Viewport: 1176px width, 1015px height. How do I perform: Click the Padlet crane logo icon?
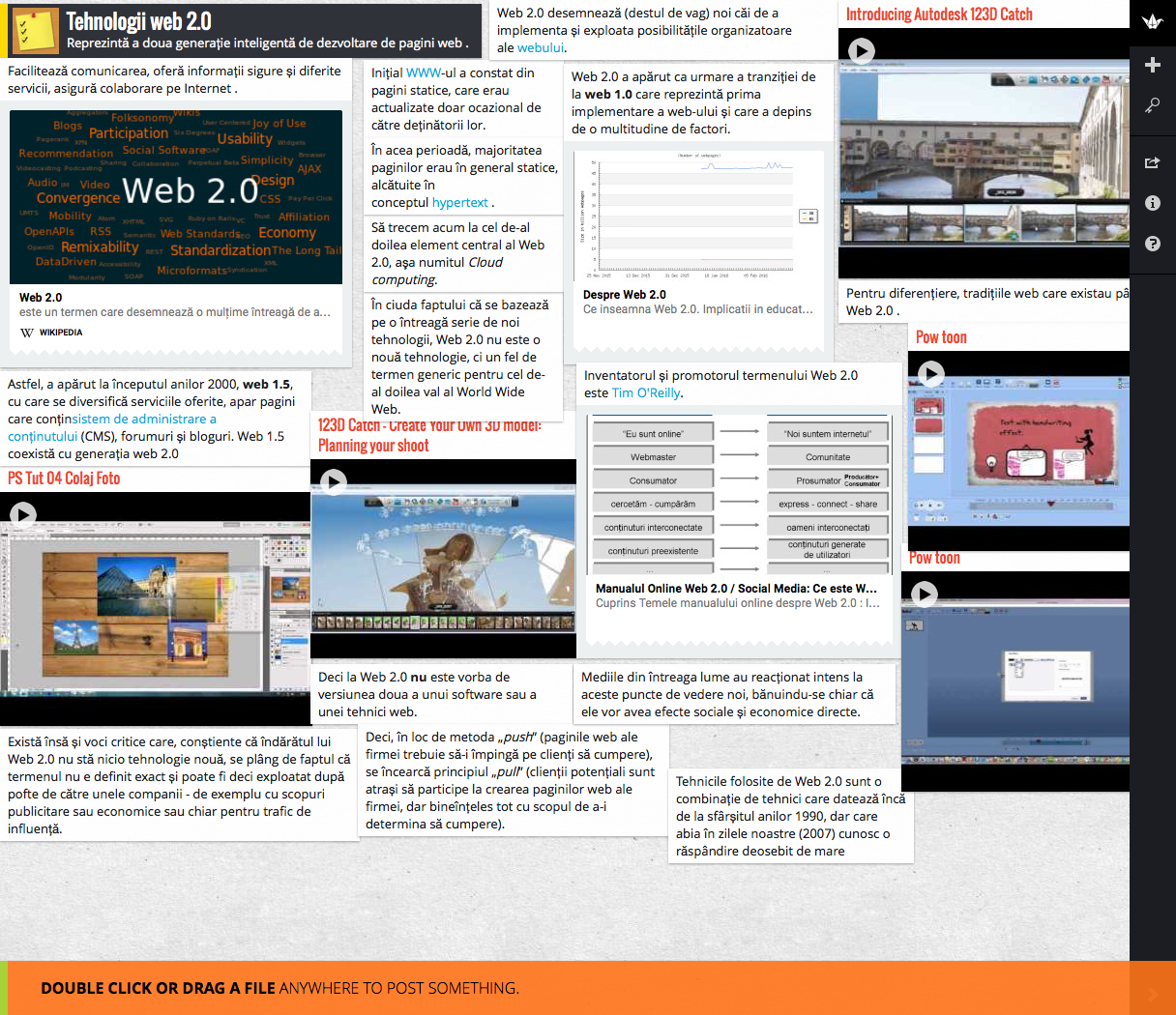[1152, 22]
